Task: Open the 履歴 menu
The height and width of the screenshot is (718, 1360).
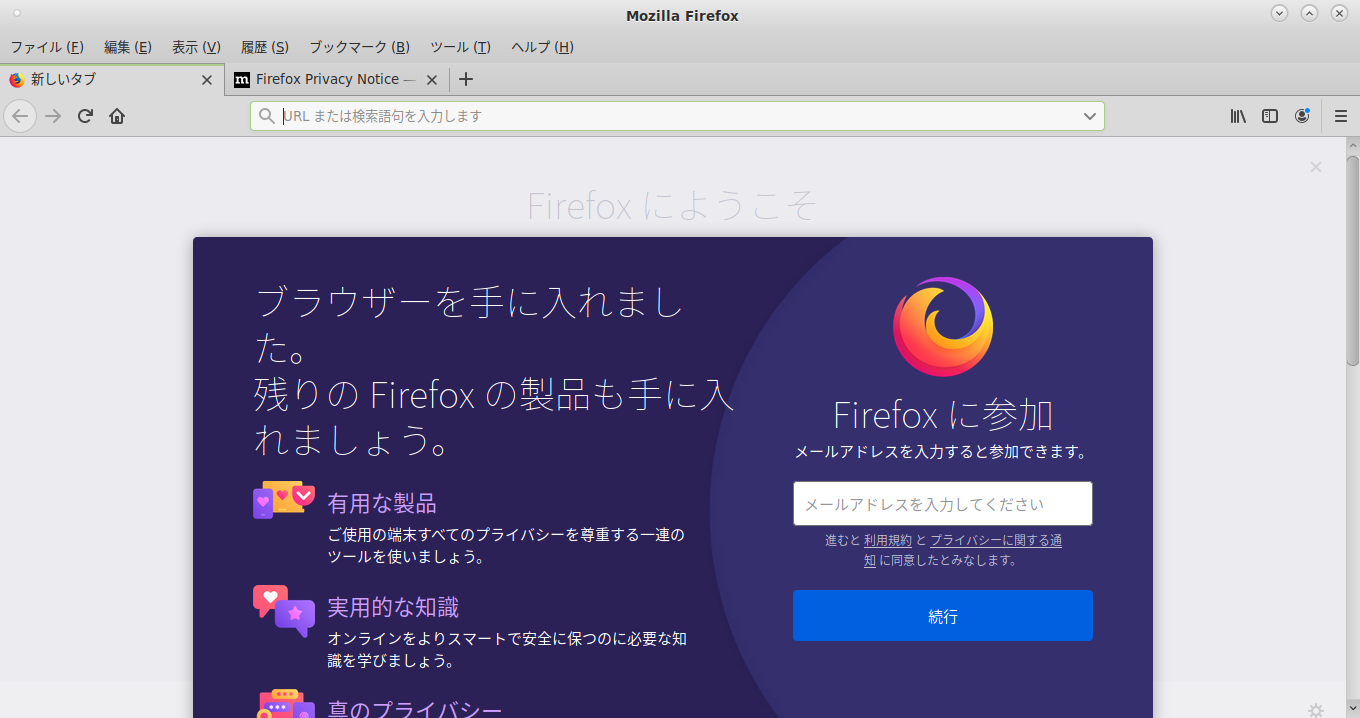Action: pyautogui.click(x=265, y=47)
